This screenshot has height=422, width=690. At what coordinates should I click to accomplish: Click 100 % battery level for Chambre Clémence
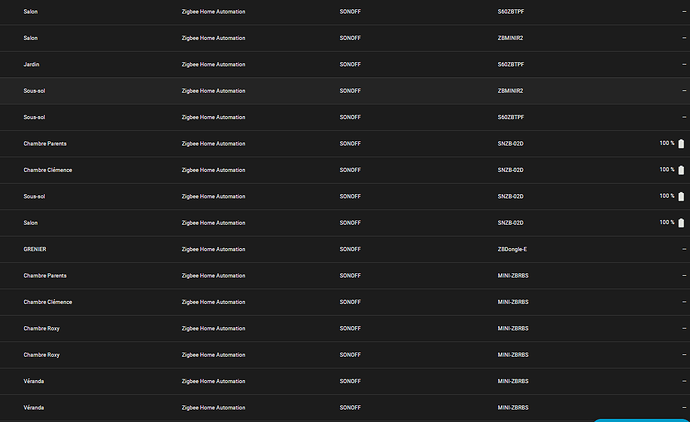[x=666, y=170]
